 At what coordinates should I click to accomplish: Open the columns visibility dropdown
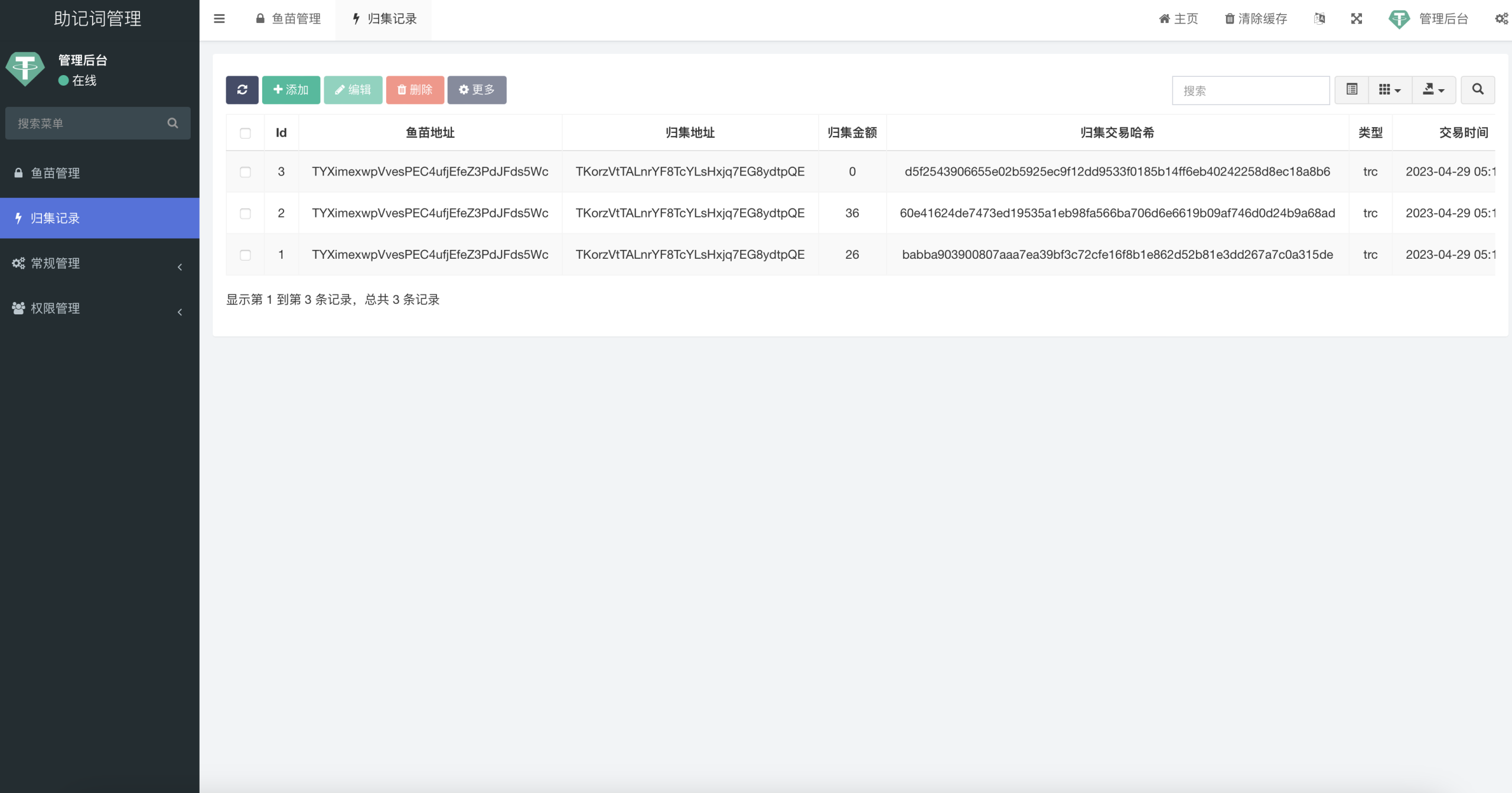click(x=1389, y=90)
